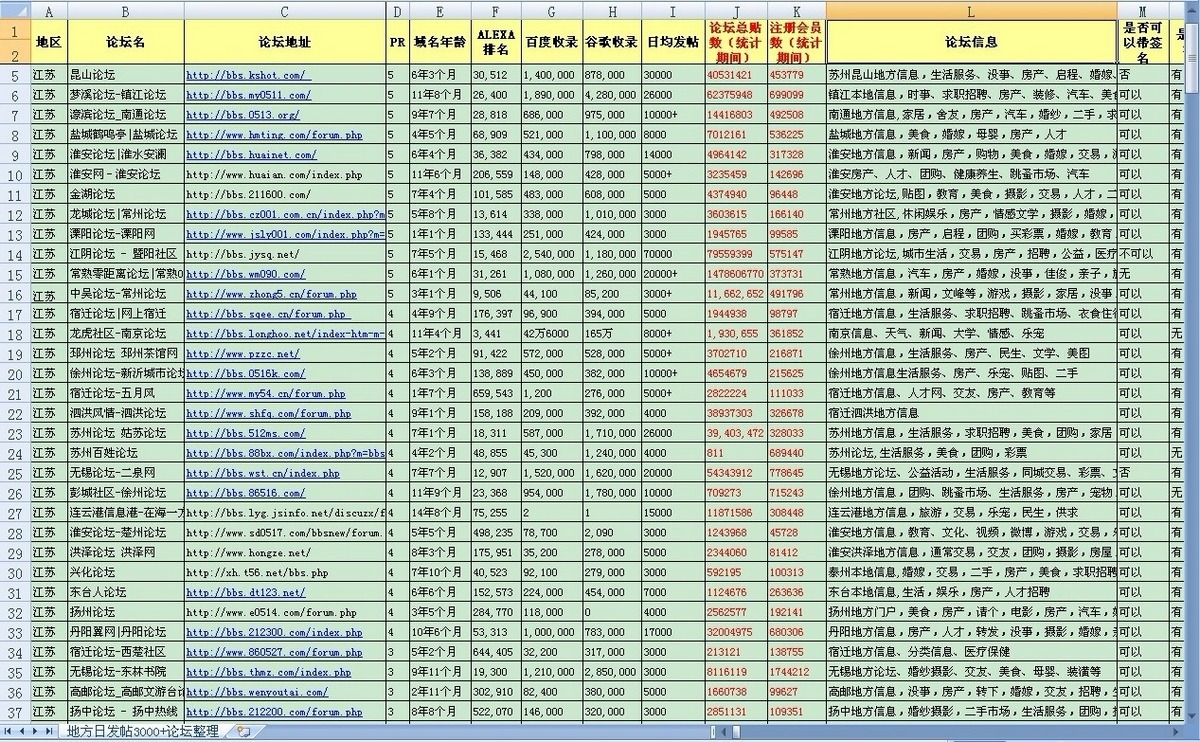Select header cell 论坛名
Viewport: 1200px width, 742px height.
[x=125, y=43]
